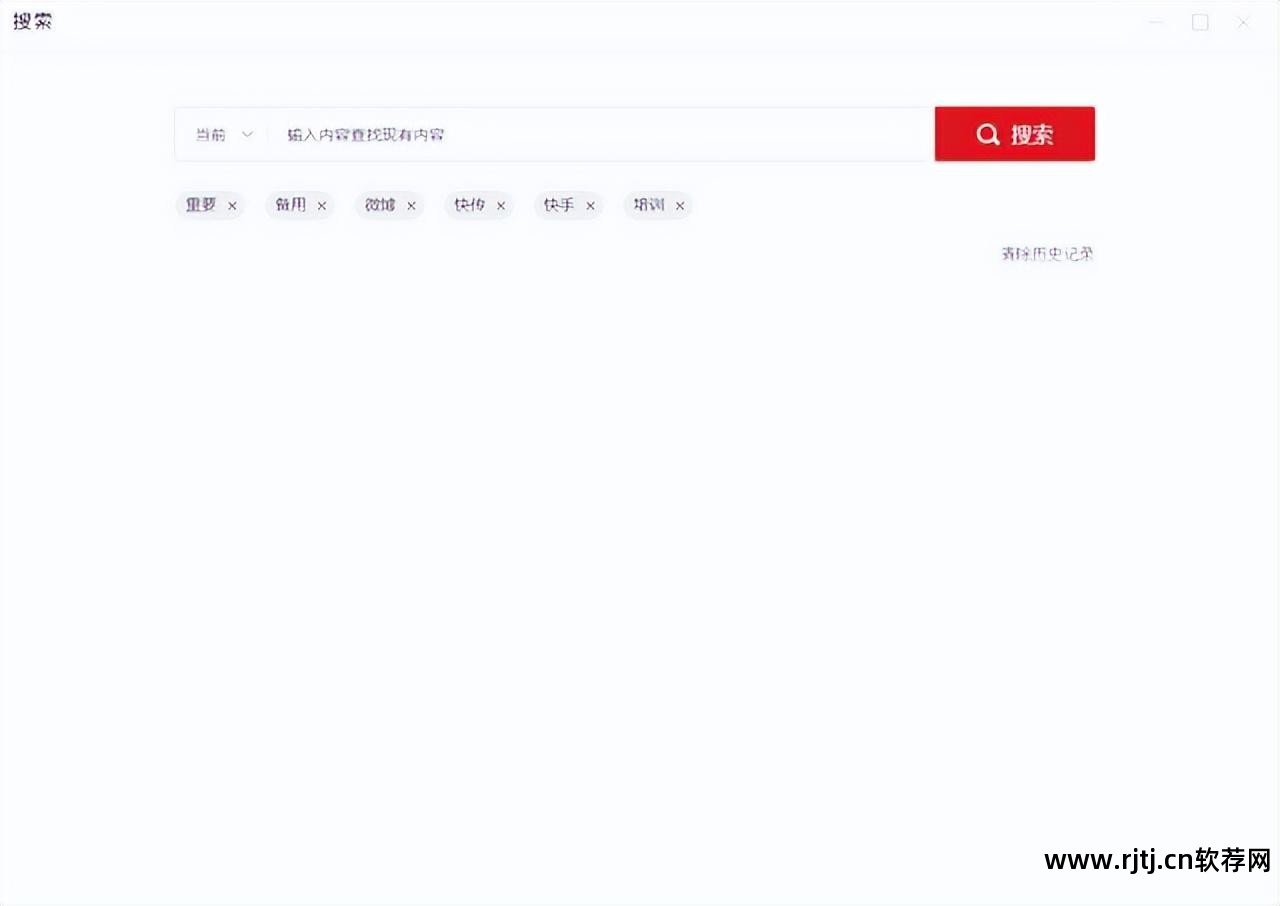Viewport: 1280px width, 906px height.
Task: Click the 快手 keyword pill
Action: [x=557, y=205]
